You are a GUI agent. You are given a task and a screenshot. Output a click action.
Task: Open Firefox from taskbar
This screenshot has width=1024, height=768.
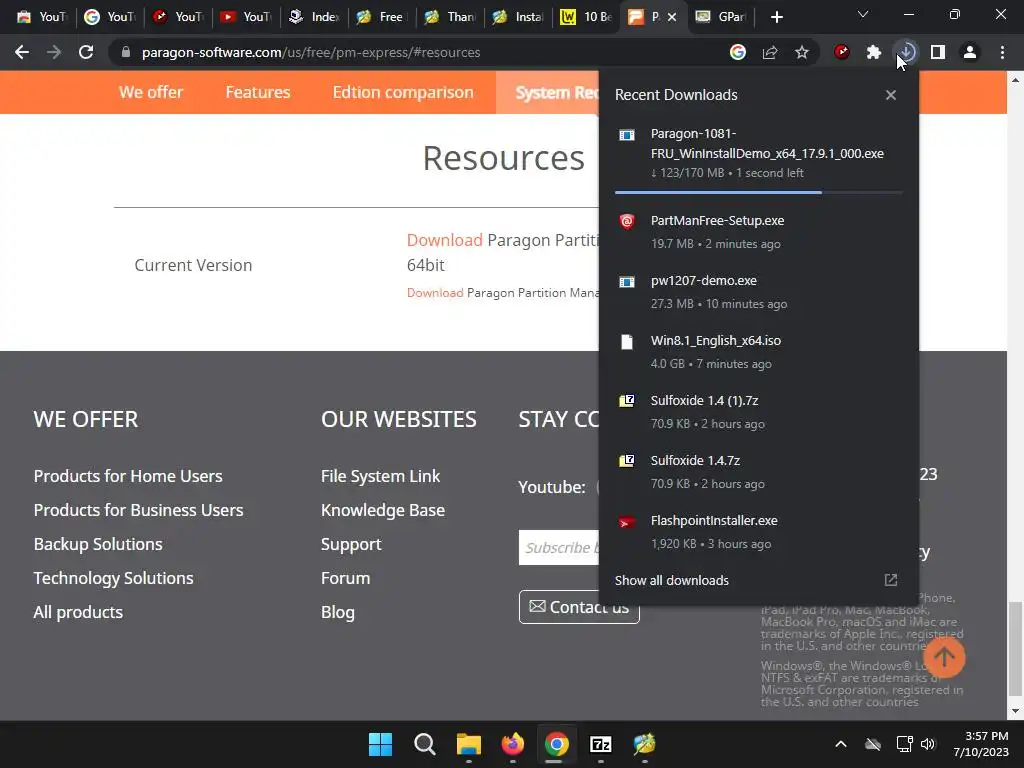point(513,744)
